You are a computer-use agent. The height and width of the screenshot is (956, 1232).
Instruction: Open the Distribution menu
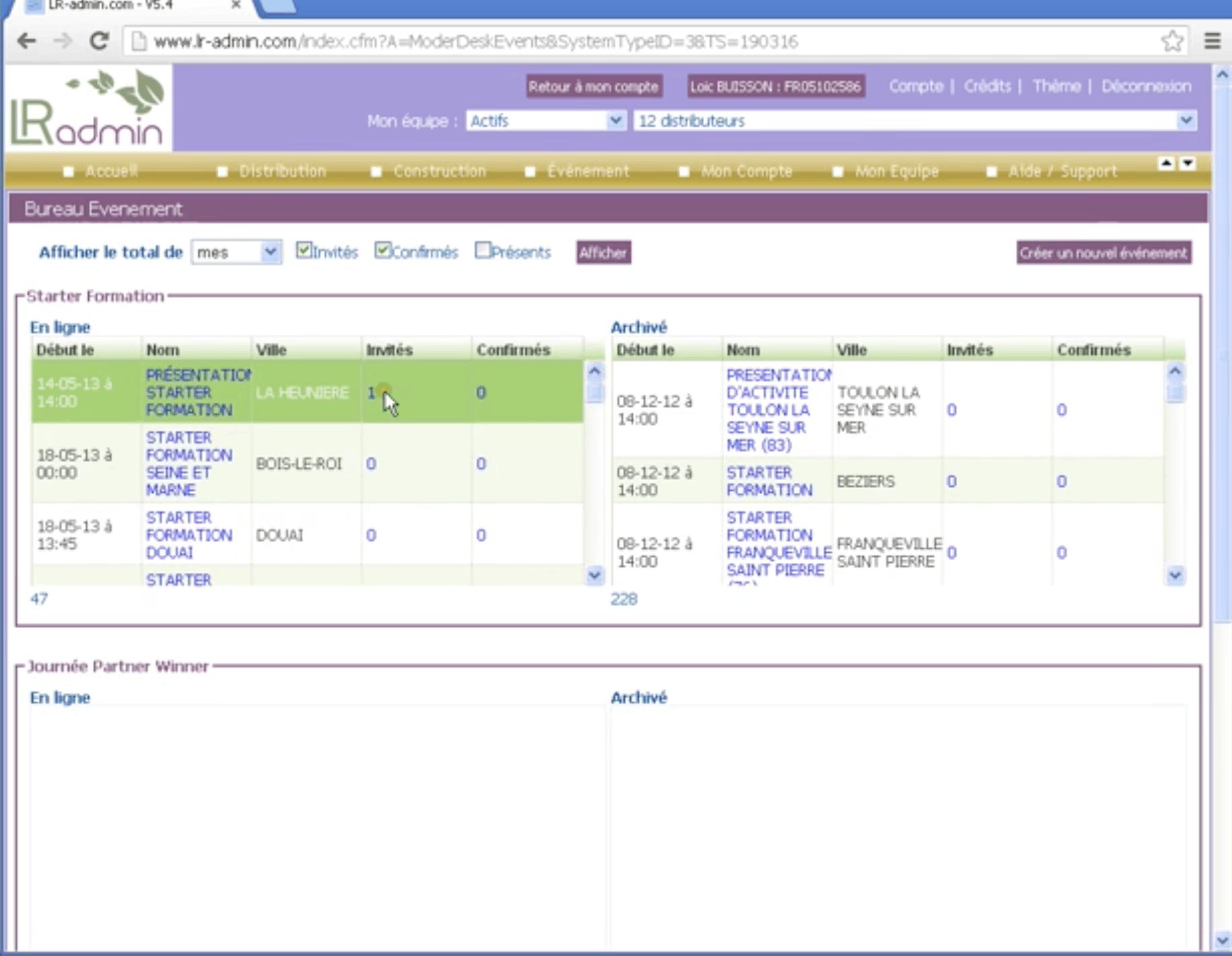point(281,172)
